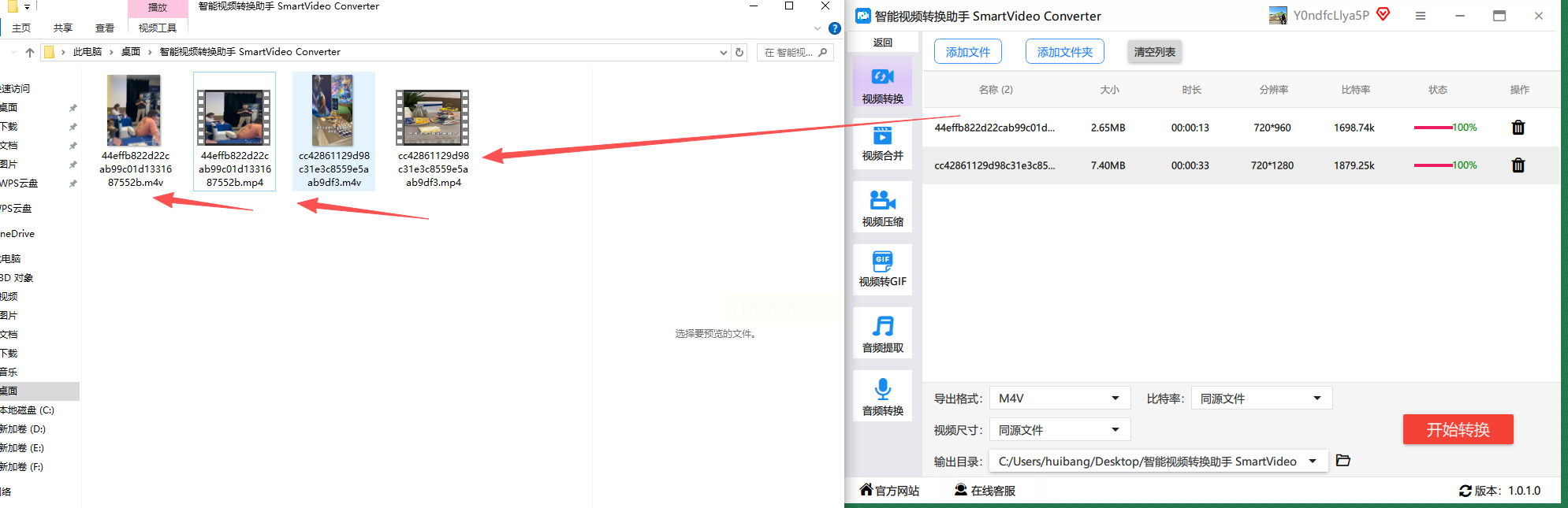Screen dimensions: 1568x508
Task: Click progress bar of 2.65MB row
Action: point(1433,128)
